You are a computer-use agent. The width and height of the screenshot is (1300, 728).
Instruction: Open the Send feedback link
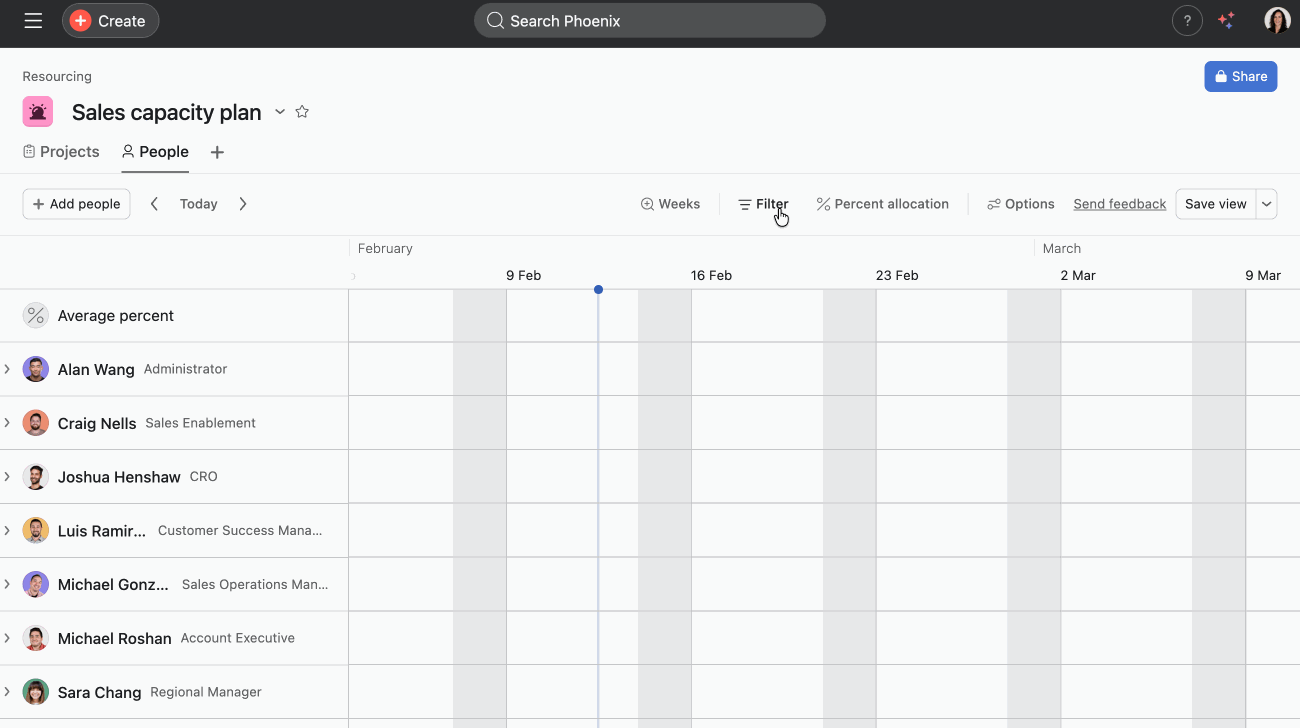pos(1119,204)
